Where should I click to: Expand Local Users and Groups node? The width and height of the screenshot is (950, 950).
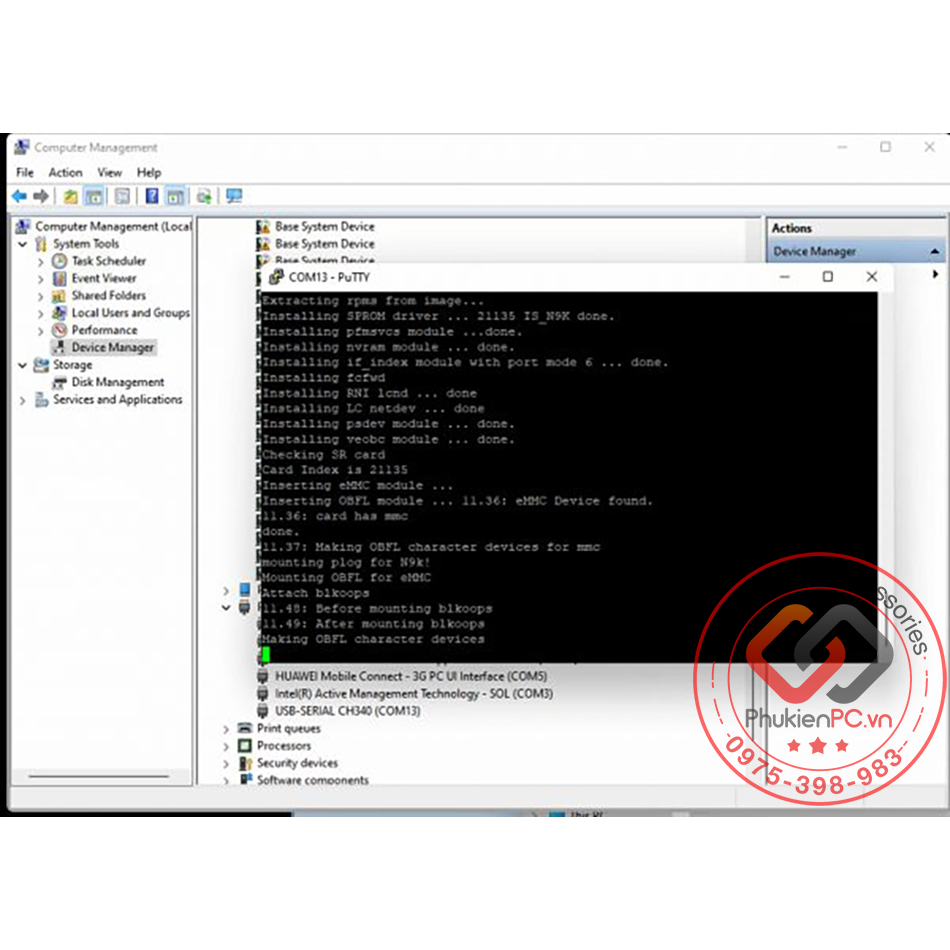click(x=41, y=314)
